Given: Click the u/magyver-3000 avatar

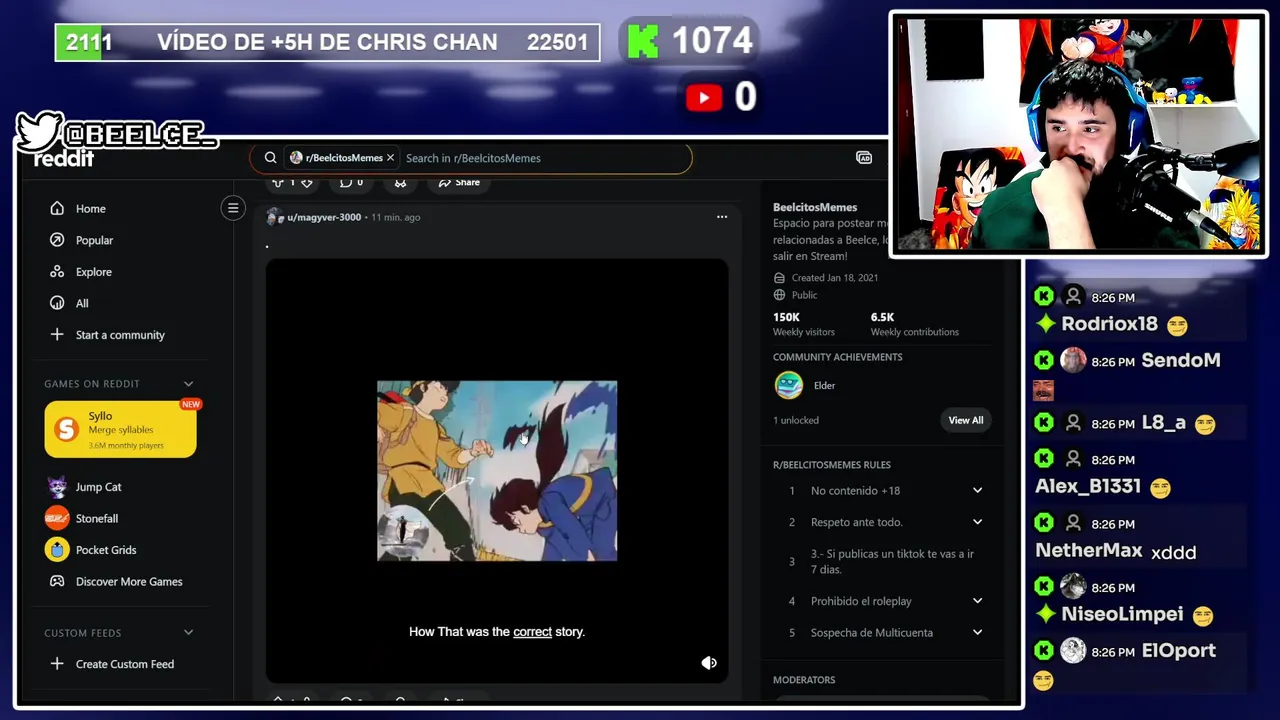Looking at the screenshot, I should click(x=274, y=217).
